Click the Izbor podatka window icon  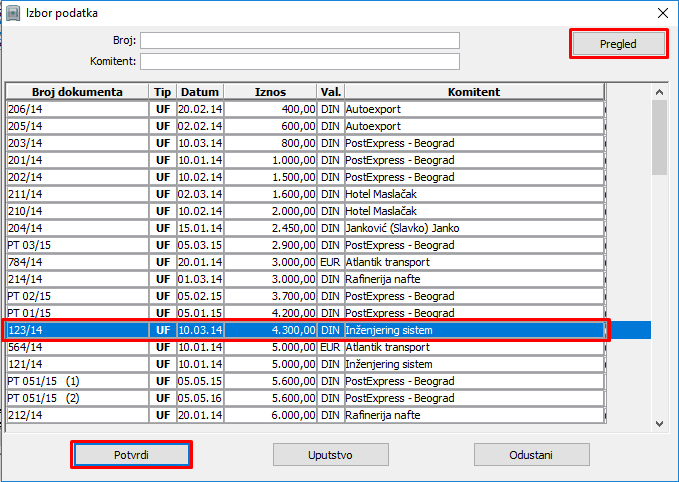coord(13,13)
